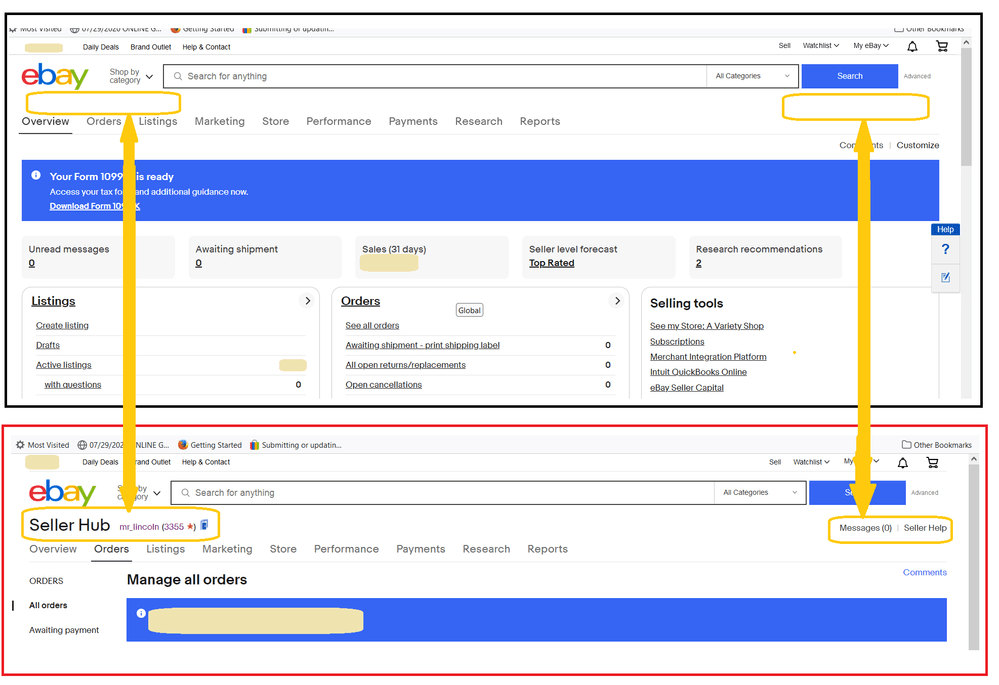Click info icon in Form 1099 banner
The image size is (999, 685).
click(x=36, y=175)
